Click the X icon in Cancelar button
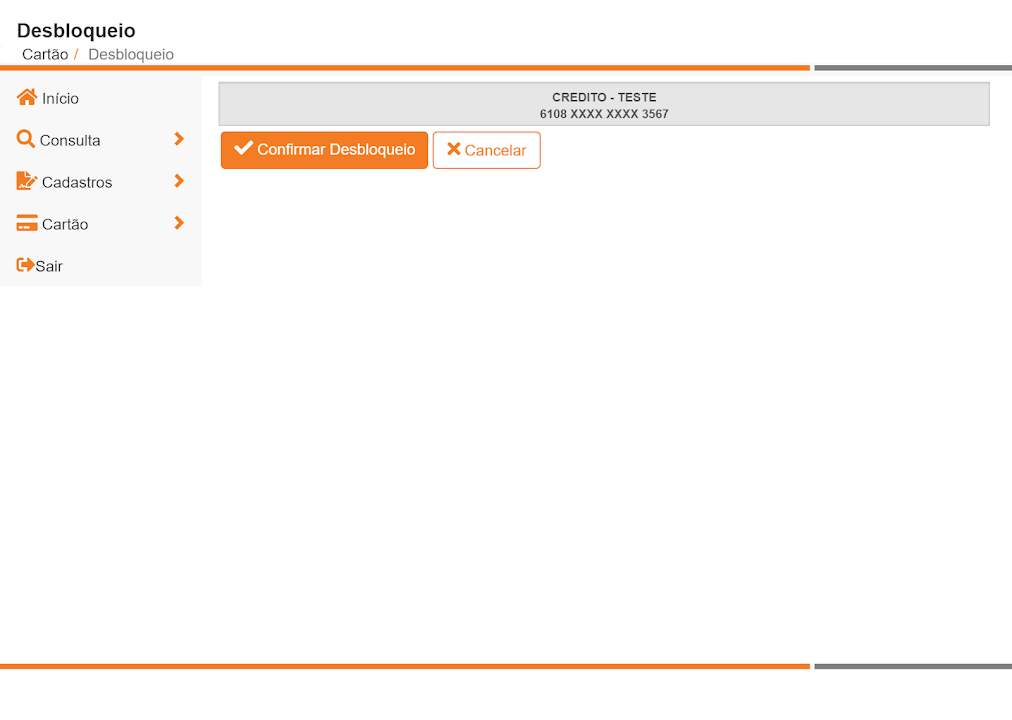This screenshot has width=1012, height=720. click(x=453, y=149)
